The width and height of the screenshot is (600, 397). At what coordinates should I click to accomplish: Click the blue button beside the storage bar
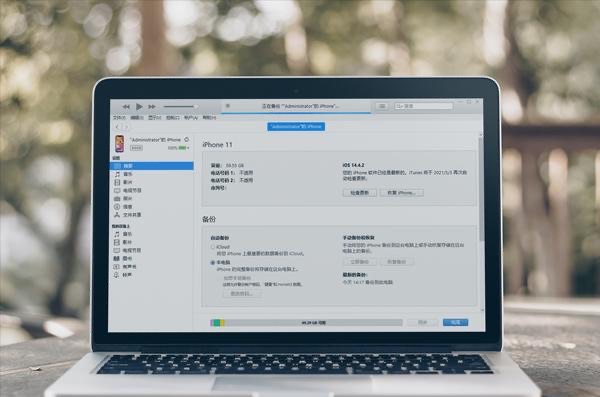point(455,322)
